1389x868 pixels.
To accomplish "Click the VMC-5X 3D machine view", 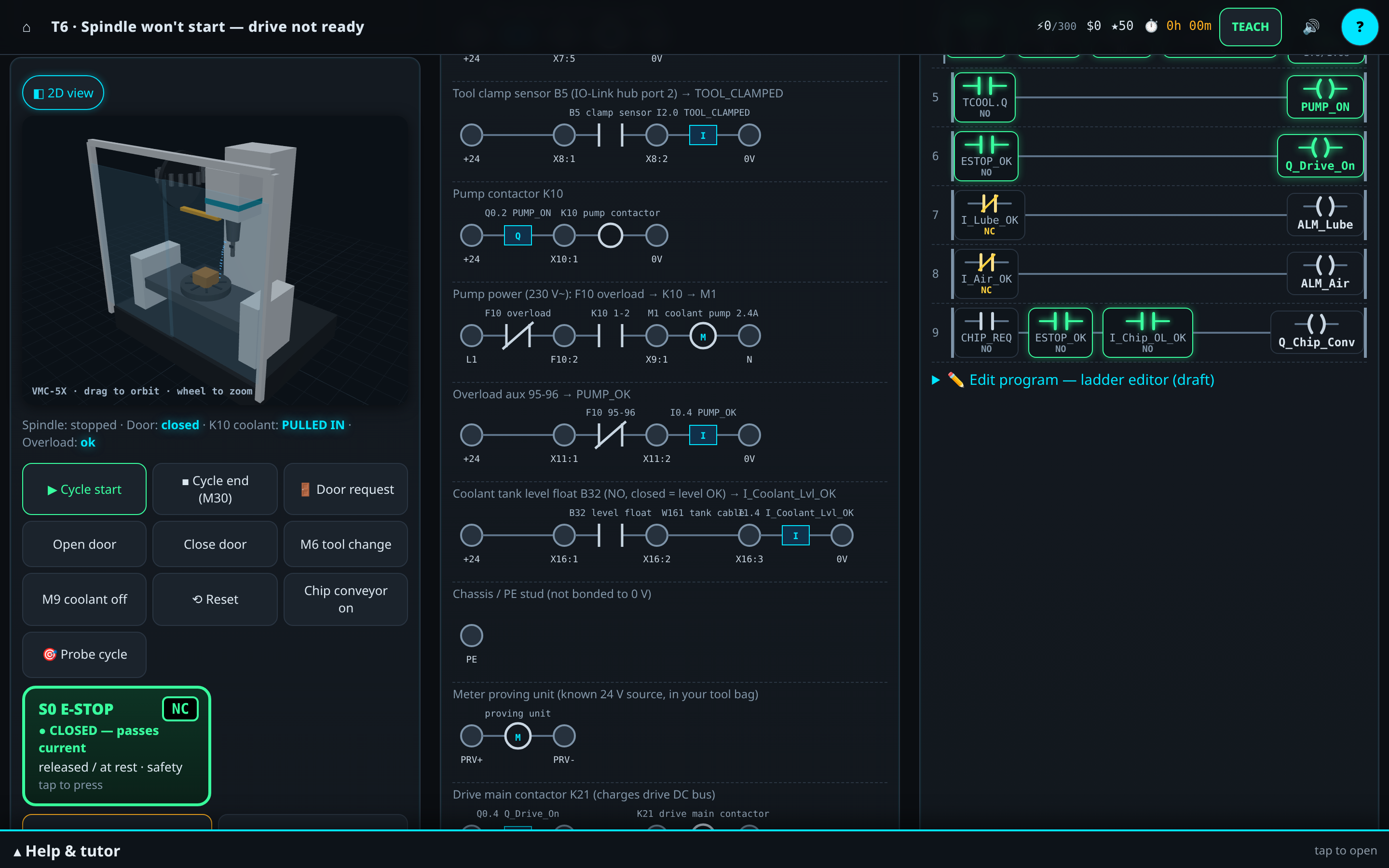I will click(x=215, y=261).
